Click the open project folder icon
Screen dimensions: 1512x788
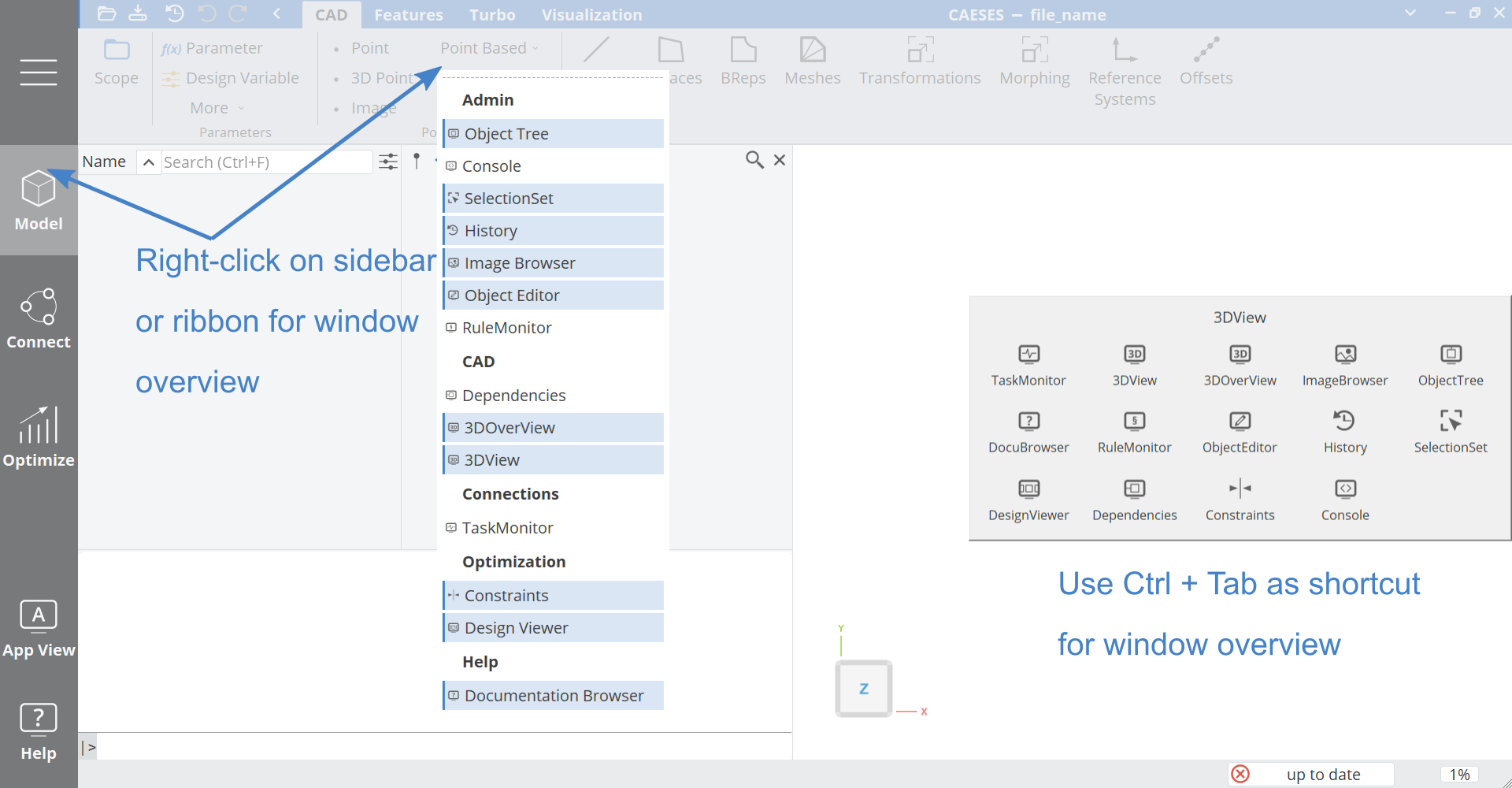(106, 13)
